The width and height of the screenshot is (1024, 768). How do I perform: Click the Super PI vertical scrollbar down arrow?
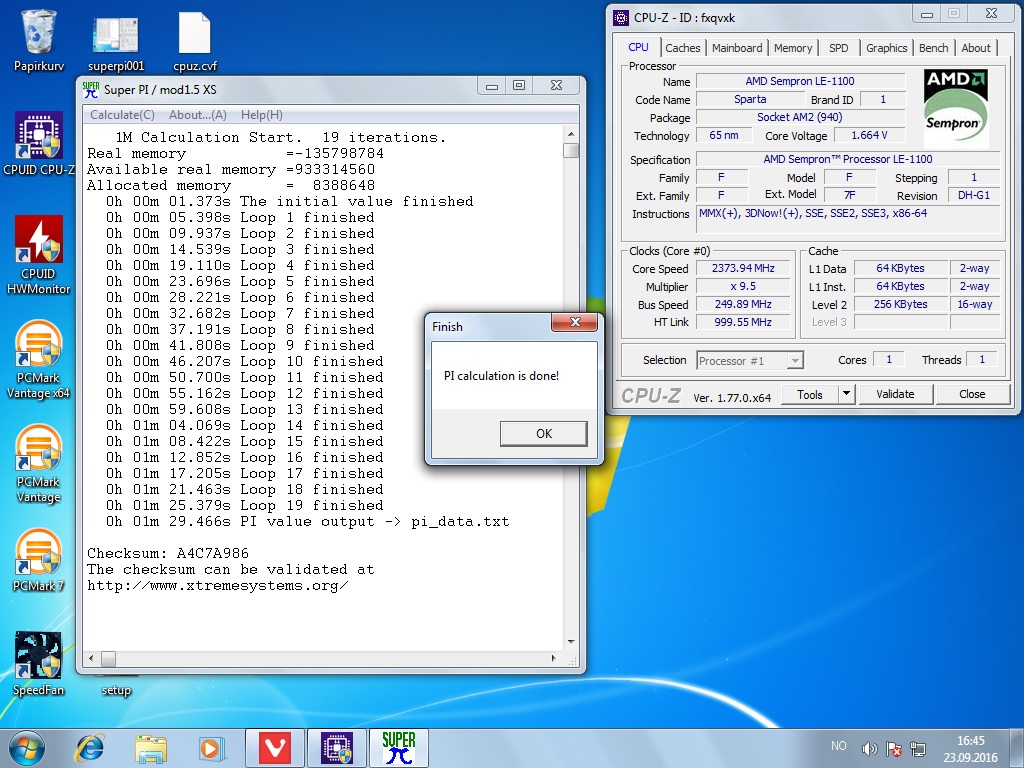[x=571, y=642]
